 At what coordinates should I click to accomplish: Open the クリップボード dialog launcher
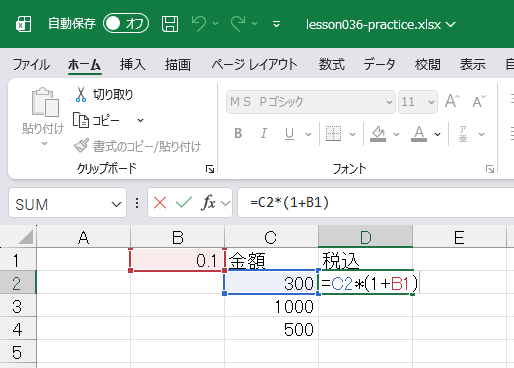tap(210, 169)
